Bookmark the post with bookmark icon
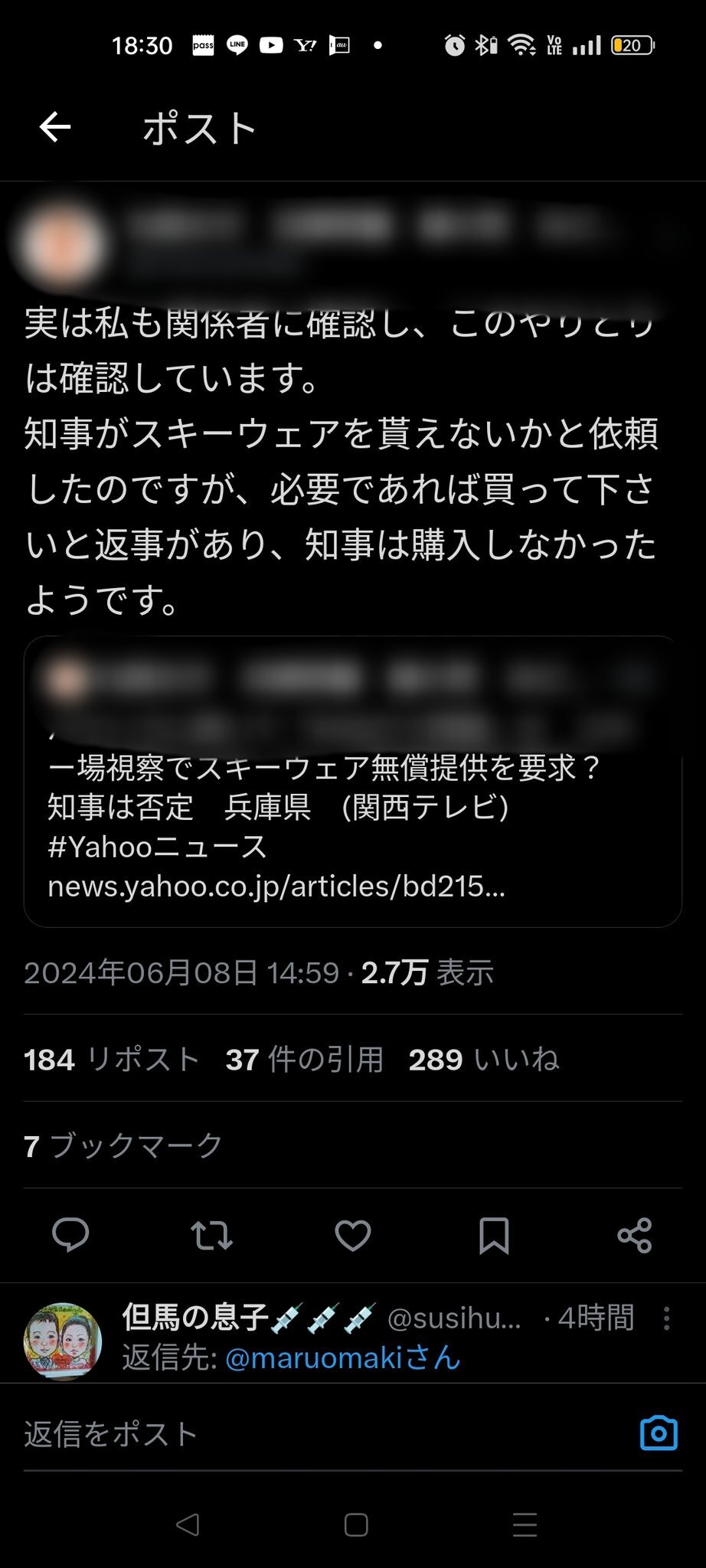The width and height of the screenshot is (706, 1568). (x=494, y=1235)
